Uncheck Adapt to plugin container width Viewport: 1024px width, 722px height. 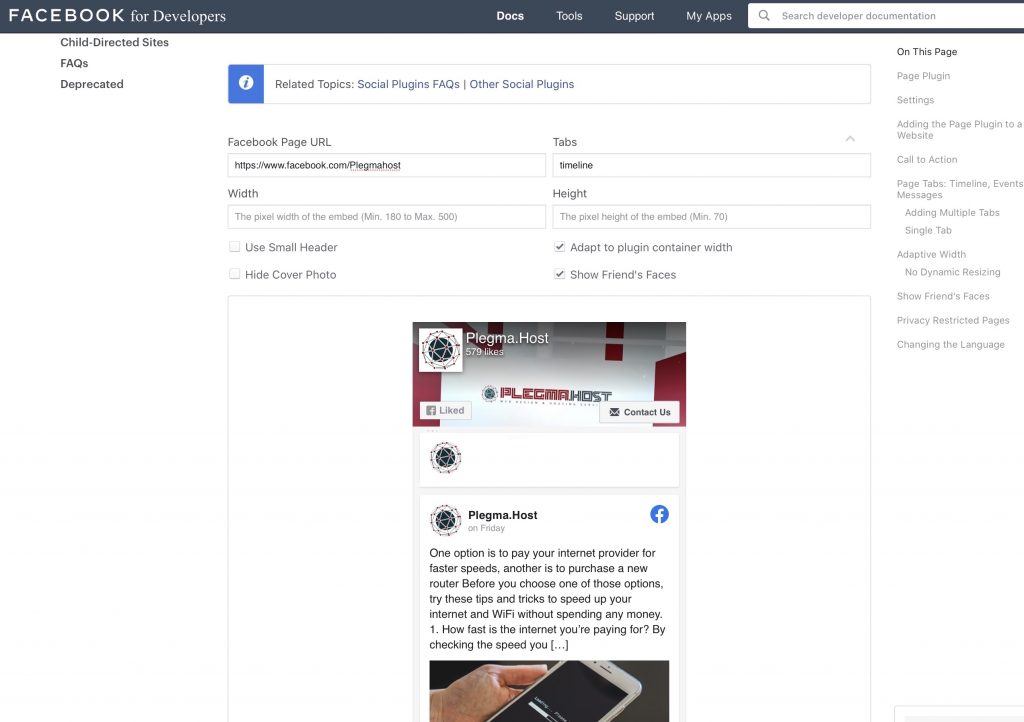tap(559, 247)
